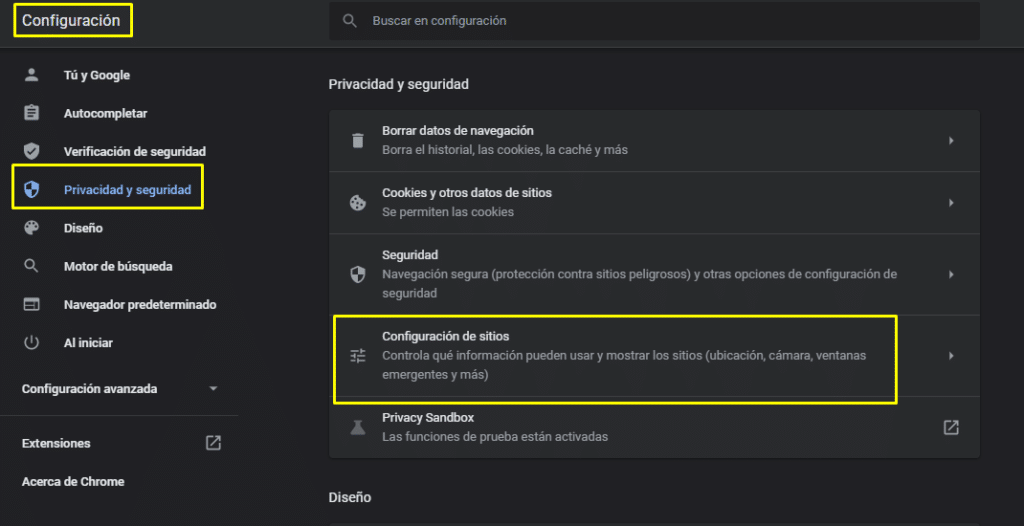
Task: Click the shield check icon for Verificación de seguridad
Action: [x=32, y=151]
